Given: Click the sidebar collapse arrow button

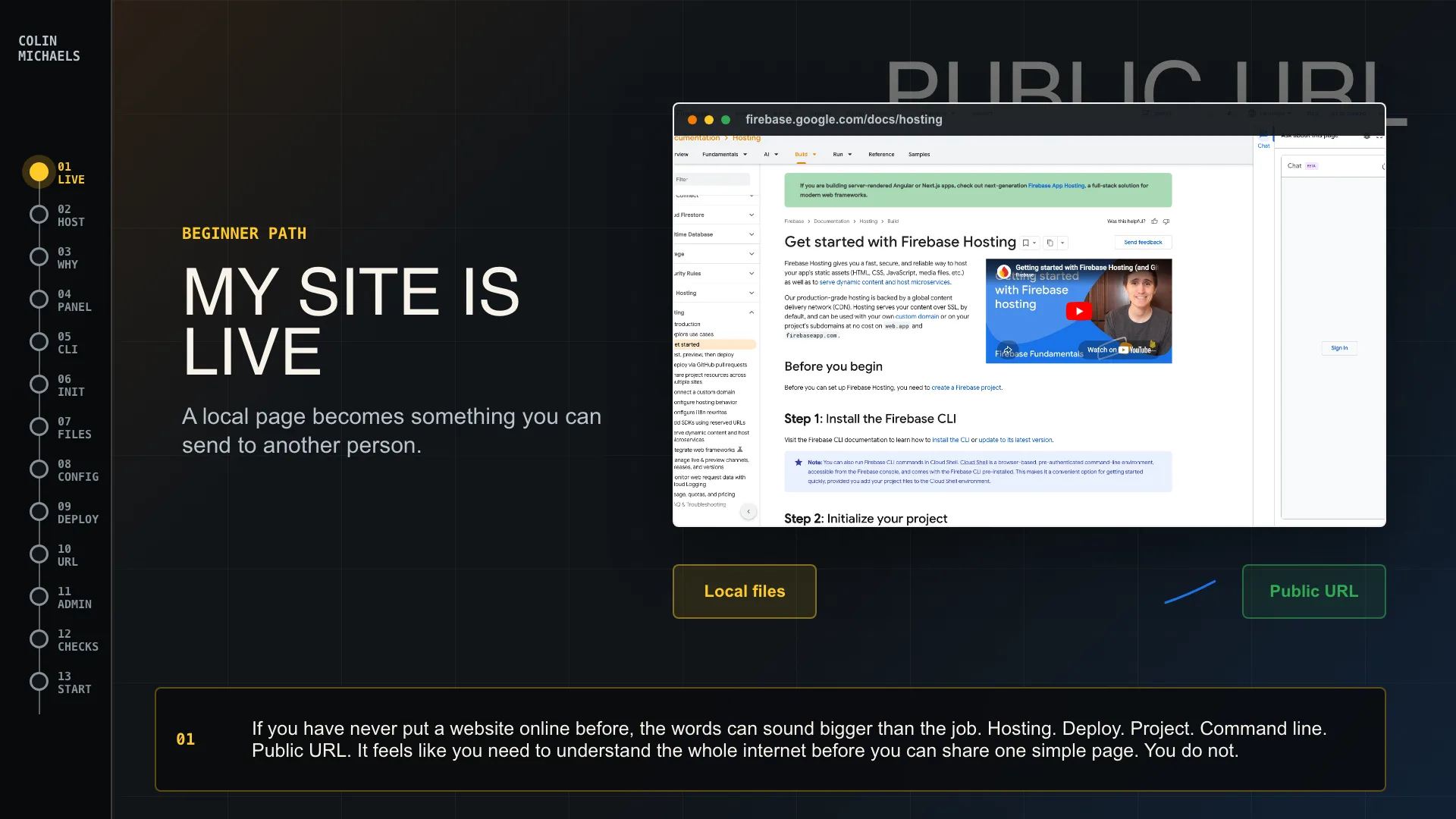Looking at the screenshot, I should [x=748, y=512].
